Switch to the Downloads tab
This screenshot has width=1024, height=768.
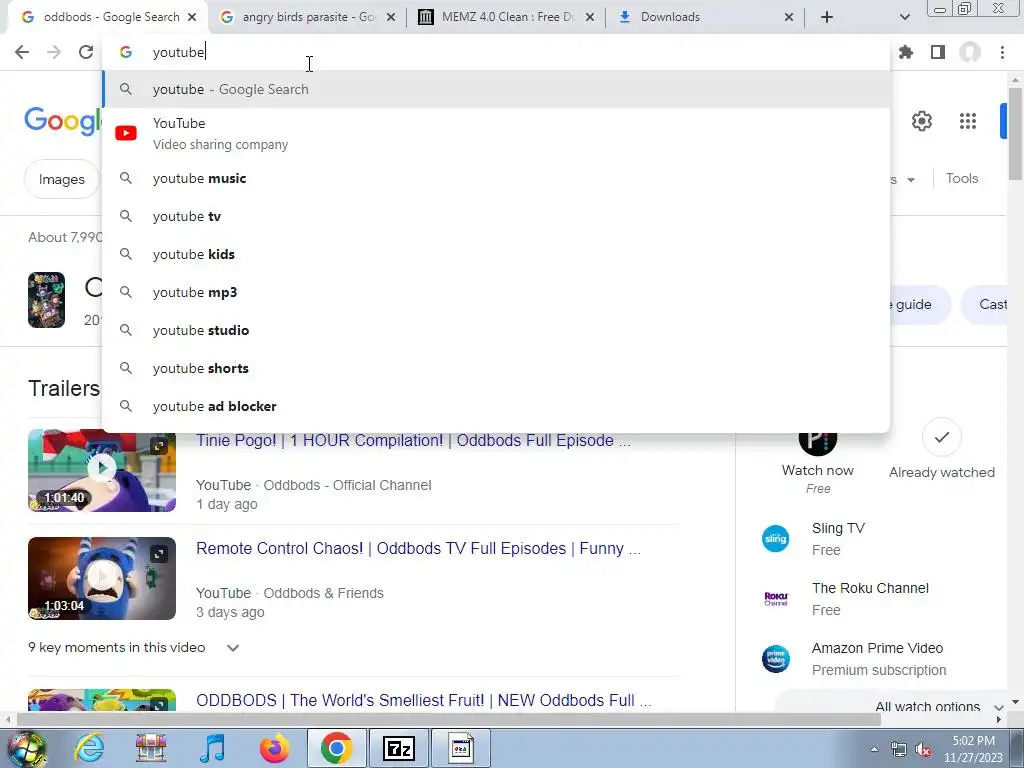click(705, 17)
